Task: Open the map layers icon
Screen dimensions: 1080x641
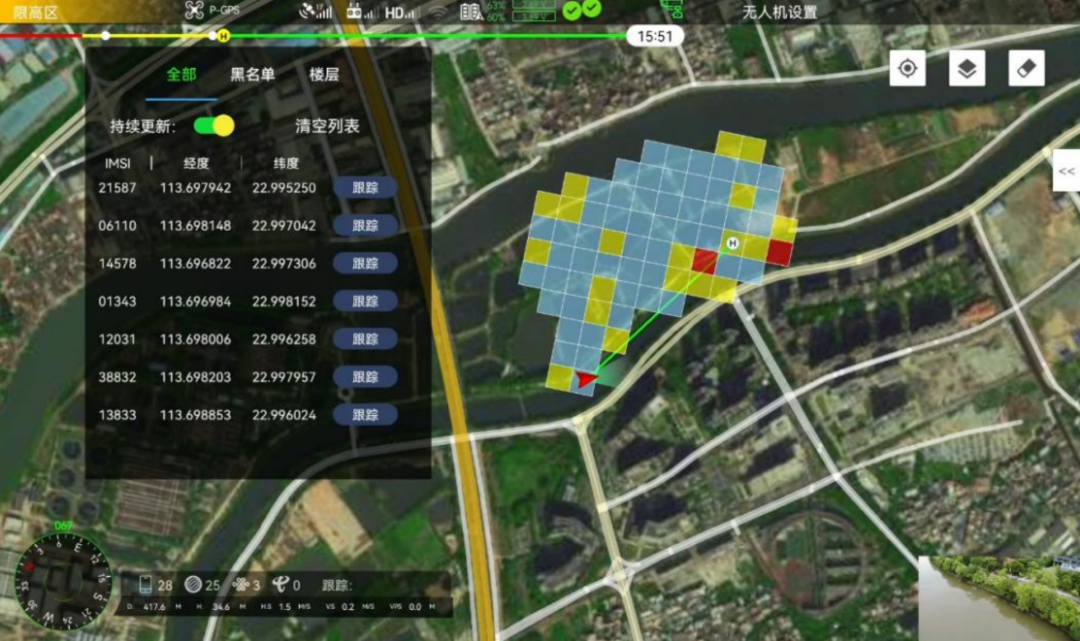Action: (x=967, y=69)
